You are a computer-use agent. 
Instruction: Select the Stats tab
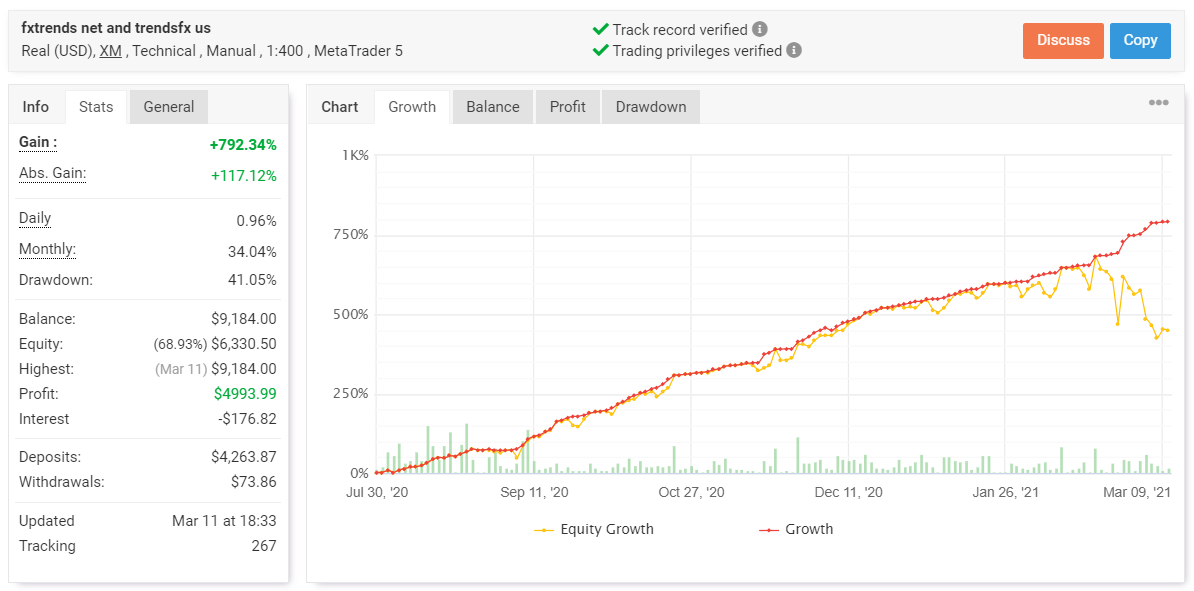pyautogui.click(x=96, y=107)
